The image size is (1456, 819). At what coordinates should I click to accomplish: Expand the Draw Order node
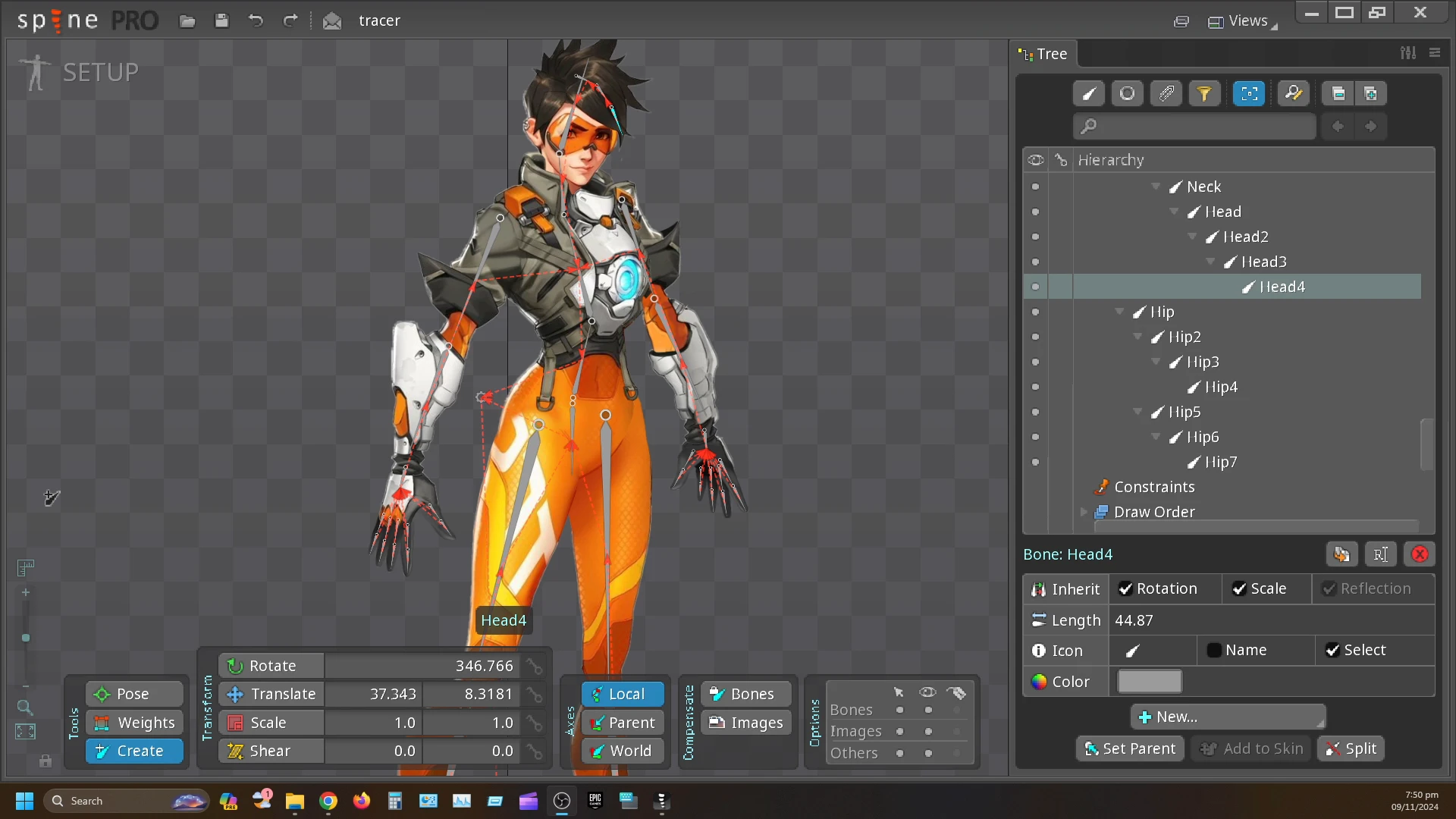pyautogui.click(x=1084, y=512)
